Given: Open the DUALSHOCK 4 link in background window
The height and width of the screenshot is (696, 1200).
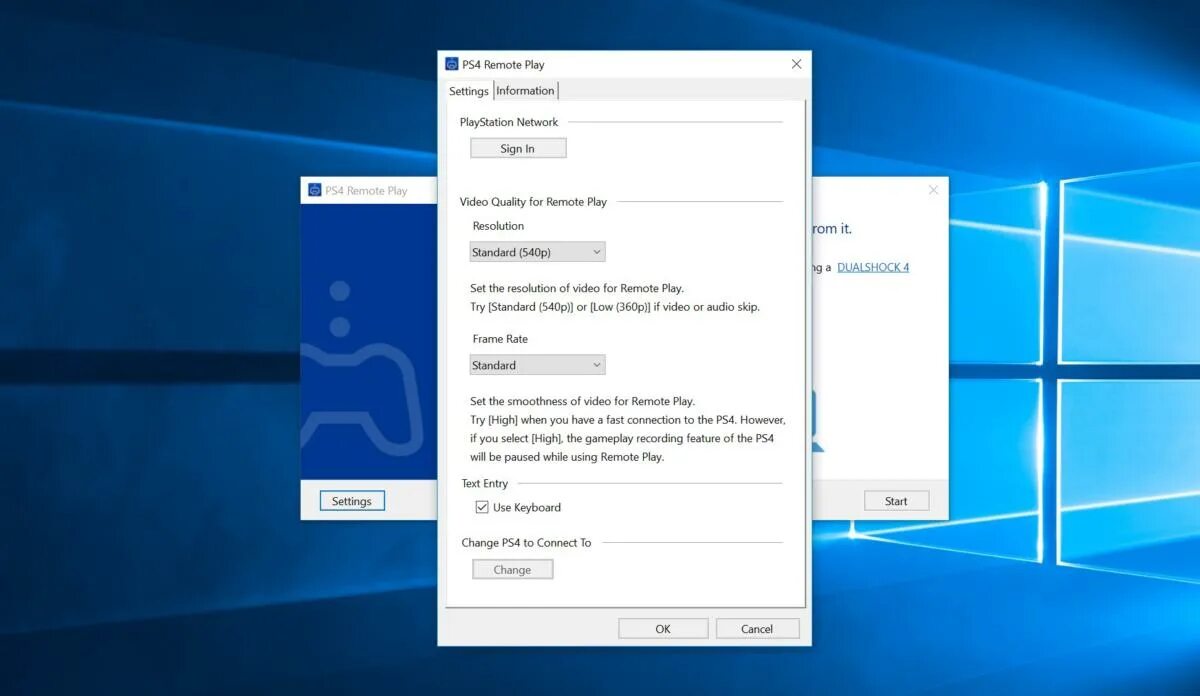Looking at the screenshot, I should [873, 267].
